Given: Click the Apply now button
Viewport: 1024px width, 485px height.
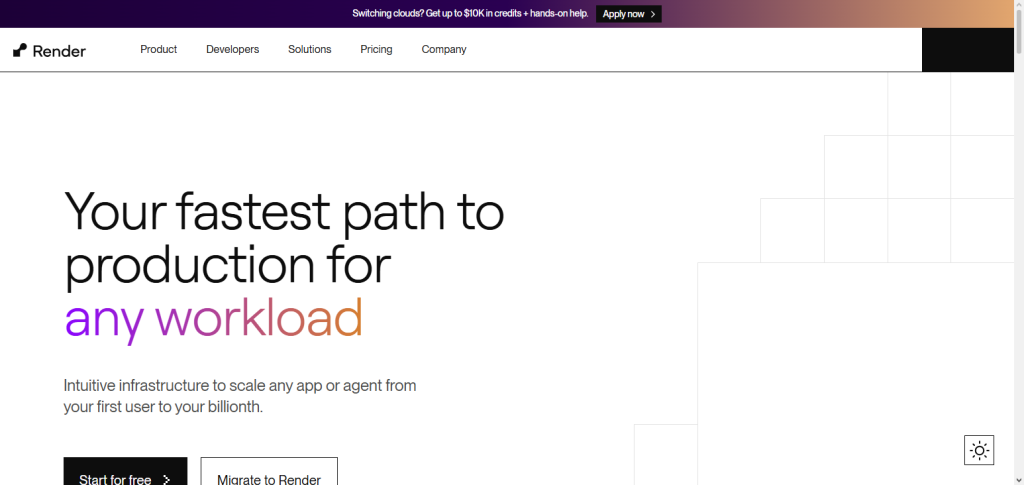Looking at the screenshot, I should pyautogui.click(x=629, y=14).
